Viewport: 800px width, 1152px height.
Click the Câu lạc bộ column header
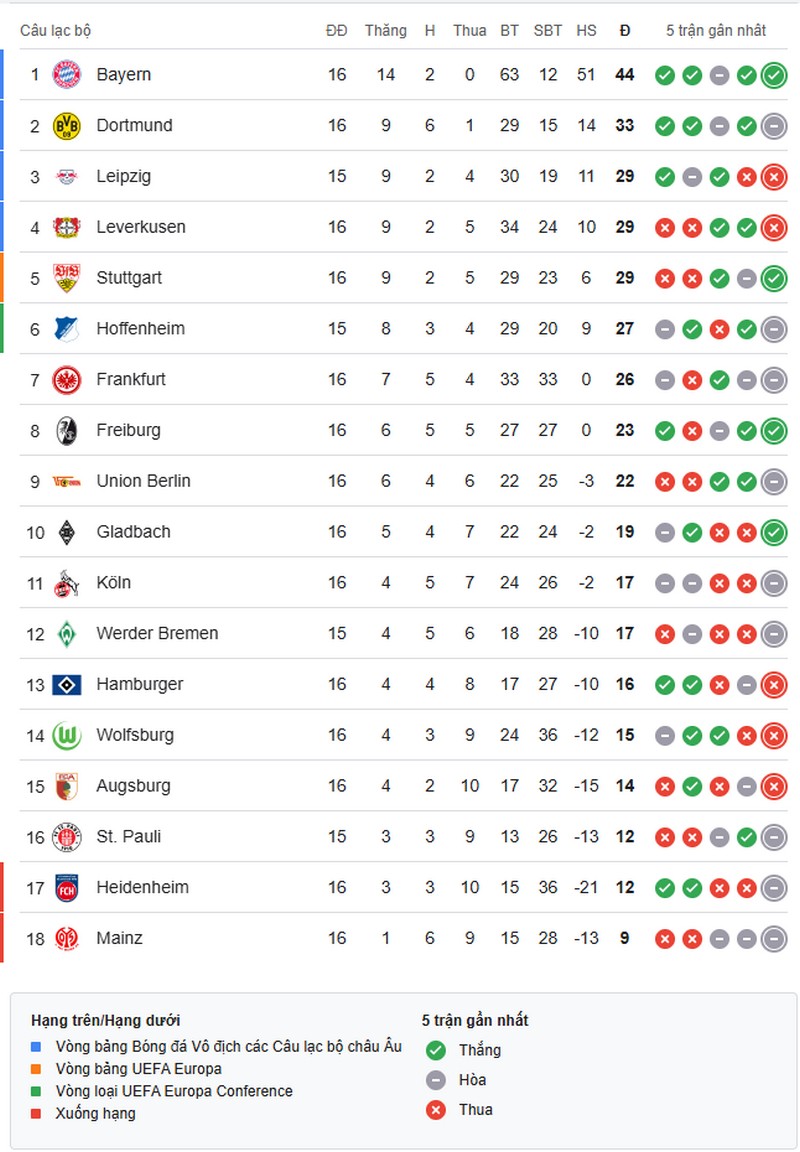pyautogui.click(x=55, y=31)
